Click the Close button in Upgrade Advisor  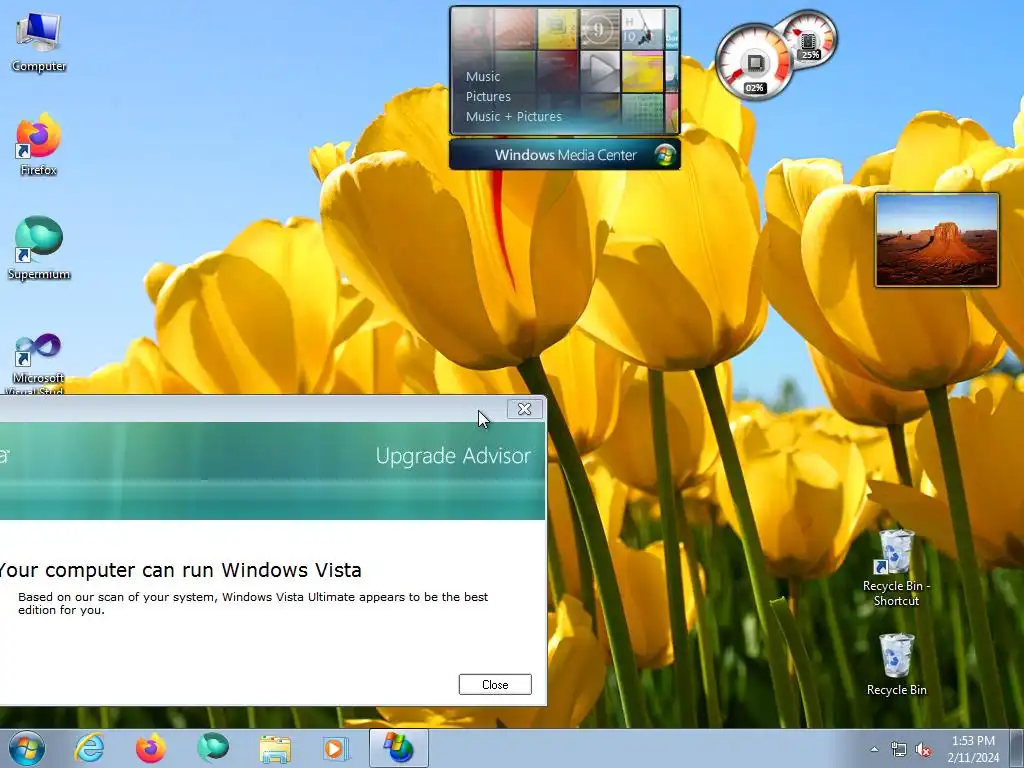pyautogui.click(x=495, y=684)
